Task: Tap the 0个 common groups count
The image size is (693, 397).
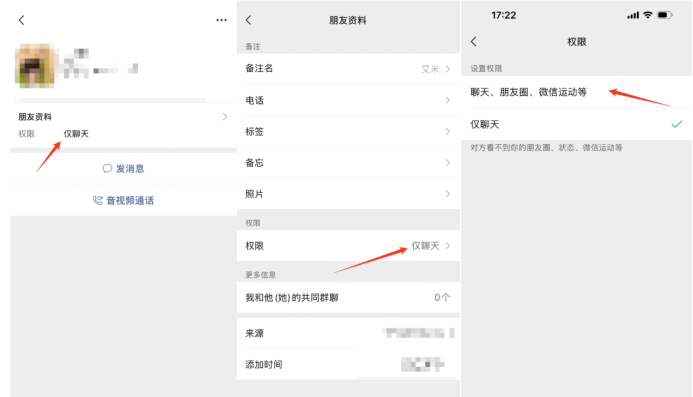Action: [442, 298]
